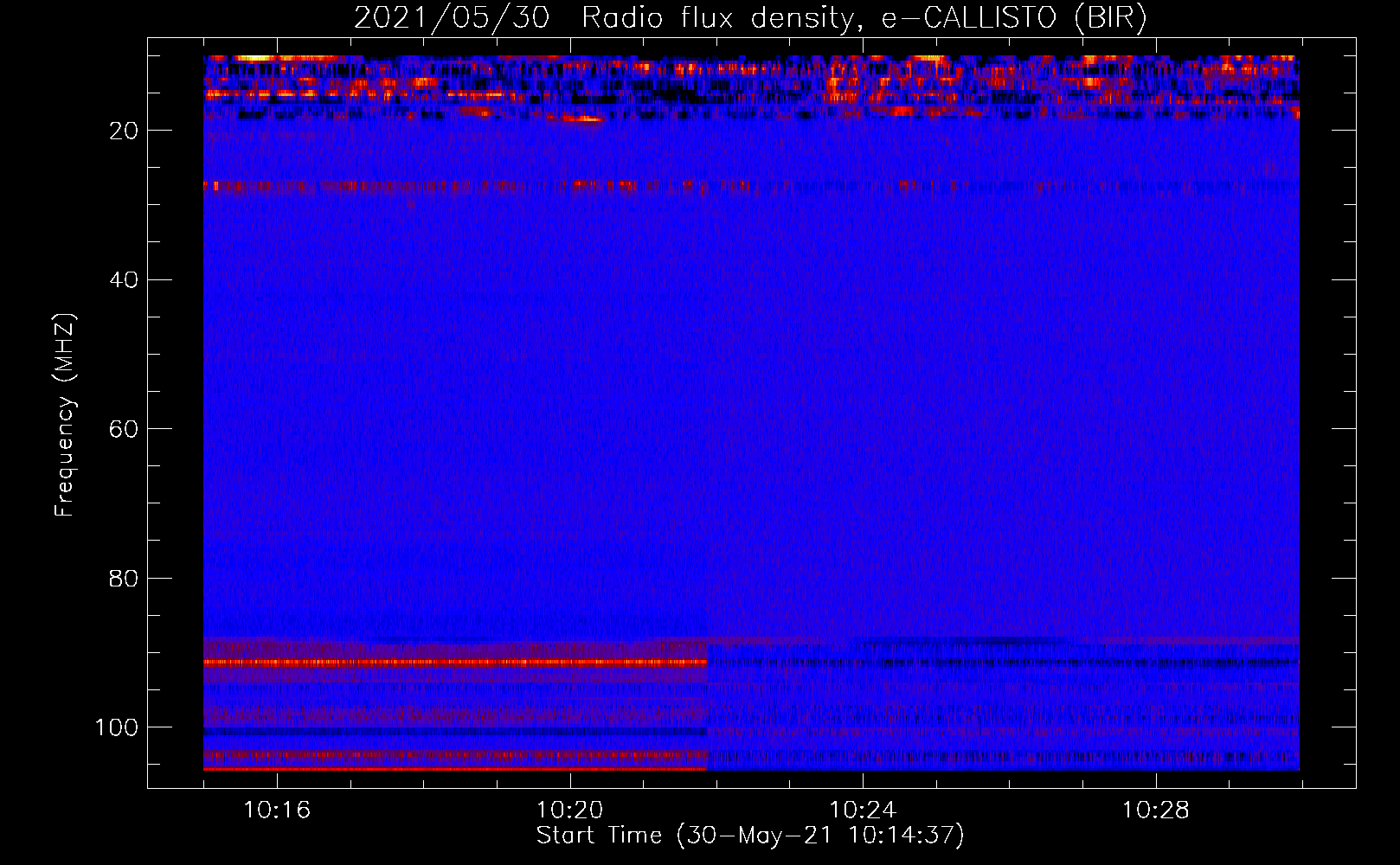Click the 60 MHz frequency tick label
Screen dimensions: 1400x865
124,429
